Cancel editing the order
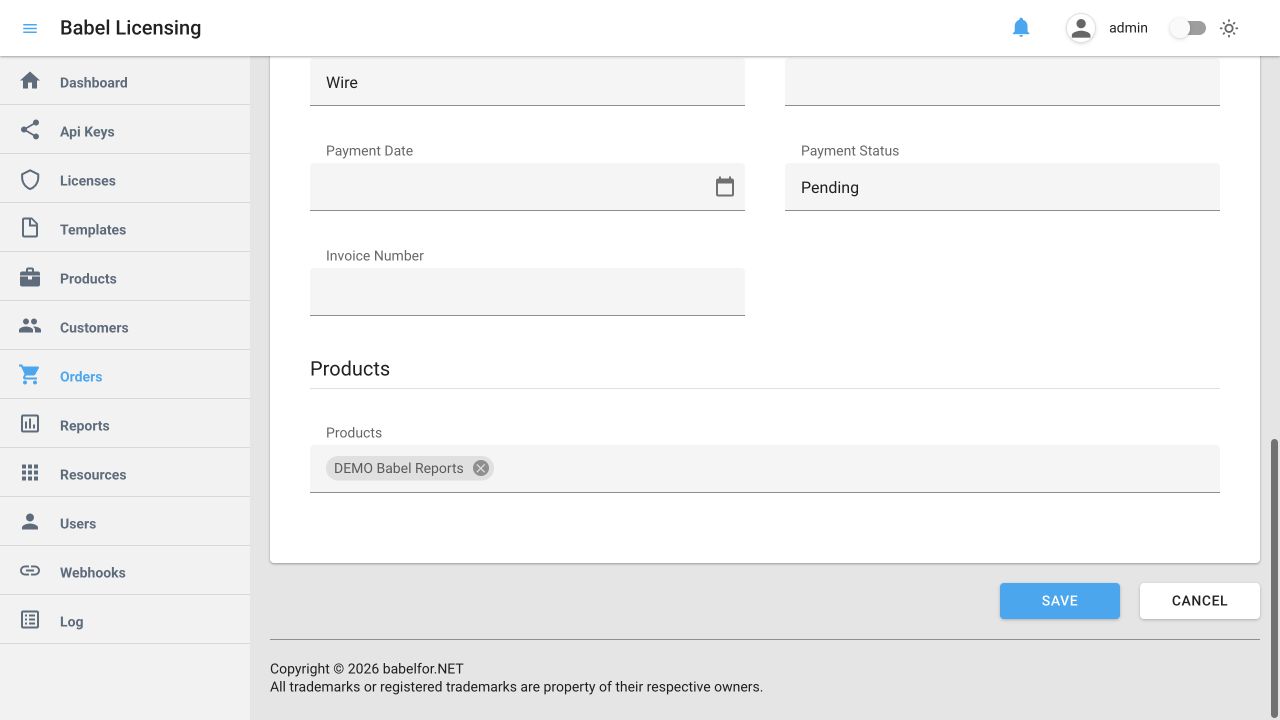 coord(1200,601)
